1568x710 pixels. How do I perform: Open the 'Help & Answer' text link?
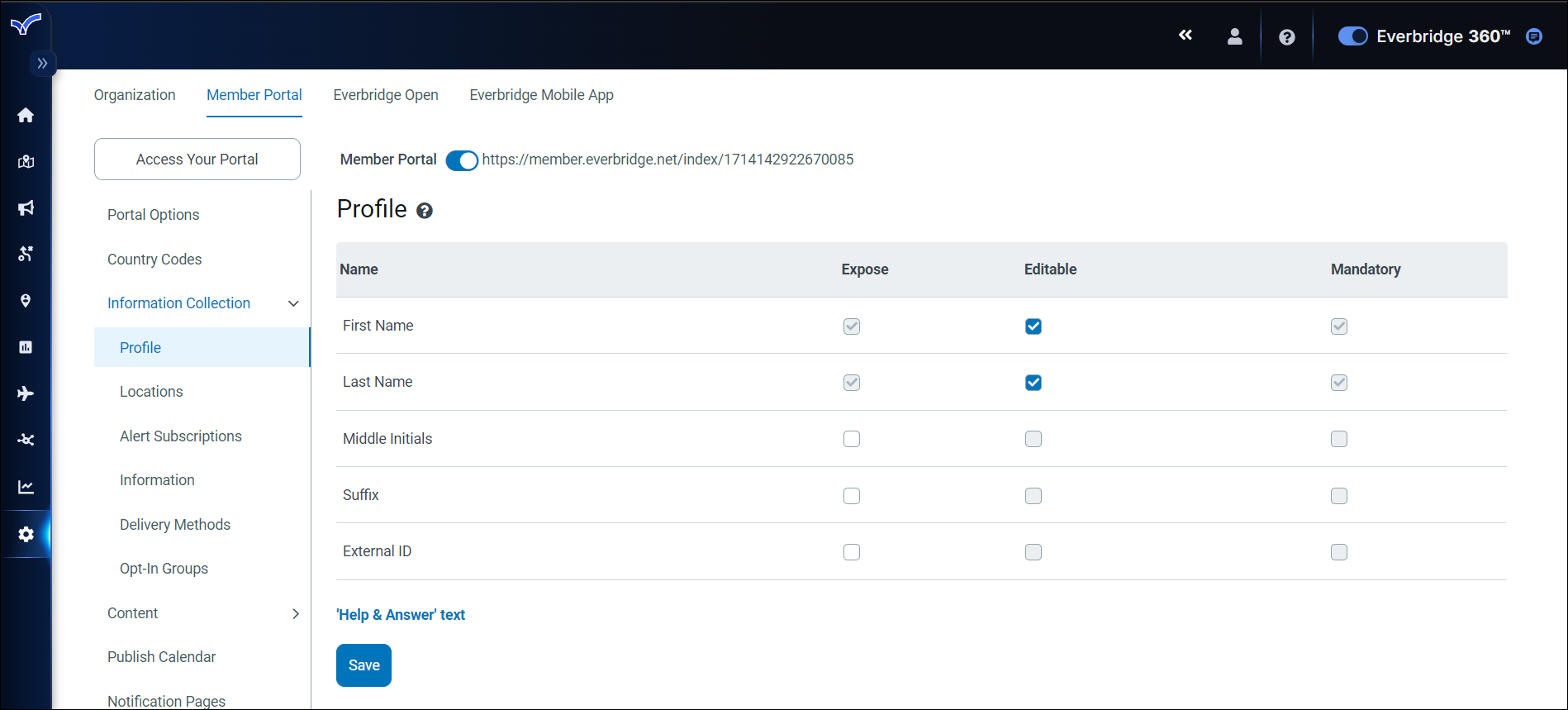pyautogui.click(x=401, y=615)
